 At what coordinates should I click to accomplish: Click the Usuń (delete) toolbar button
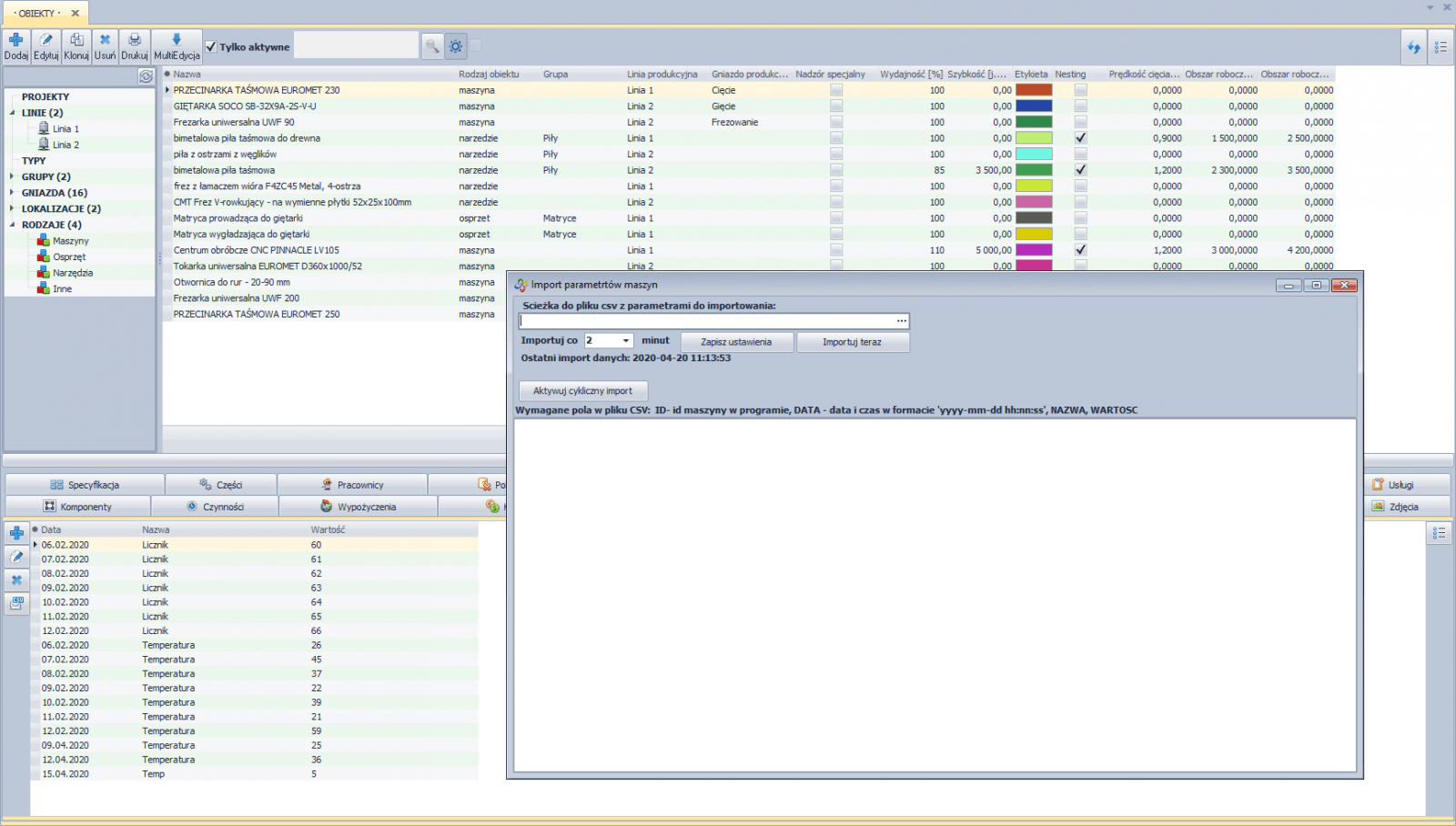pos(106,45)
